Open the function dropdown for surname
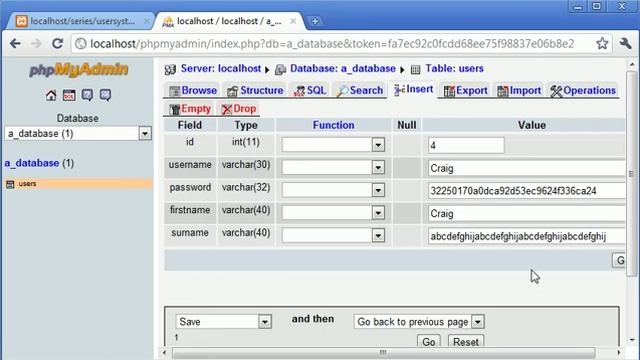 point(333,236)
